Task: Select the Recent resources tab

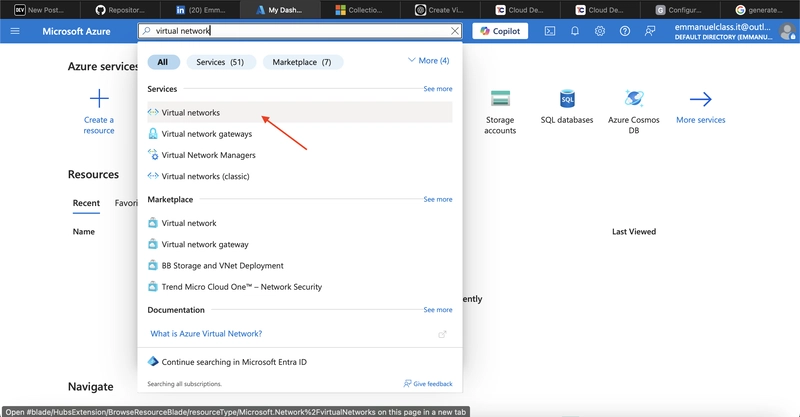Action: pos(86,203)
